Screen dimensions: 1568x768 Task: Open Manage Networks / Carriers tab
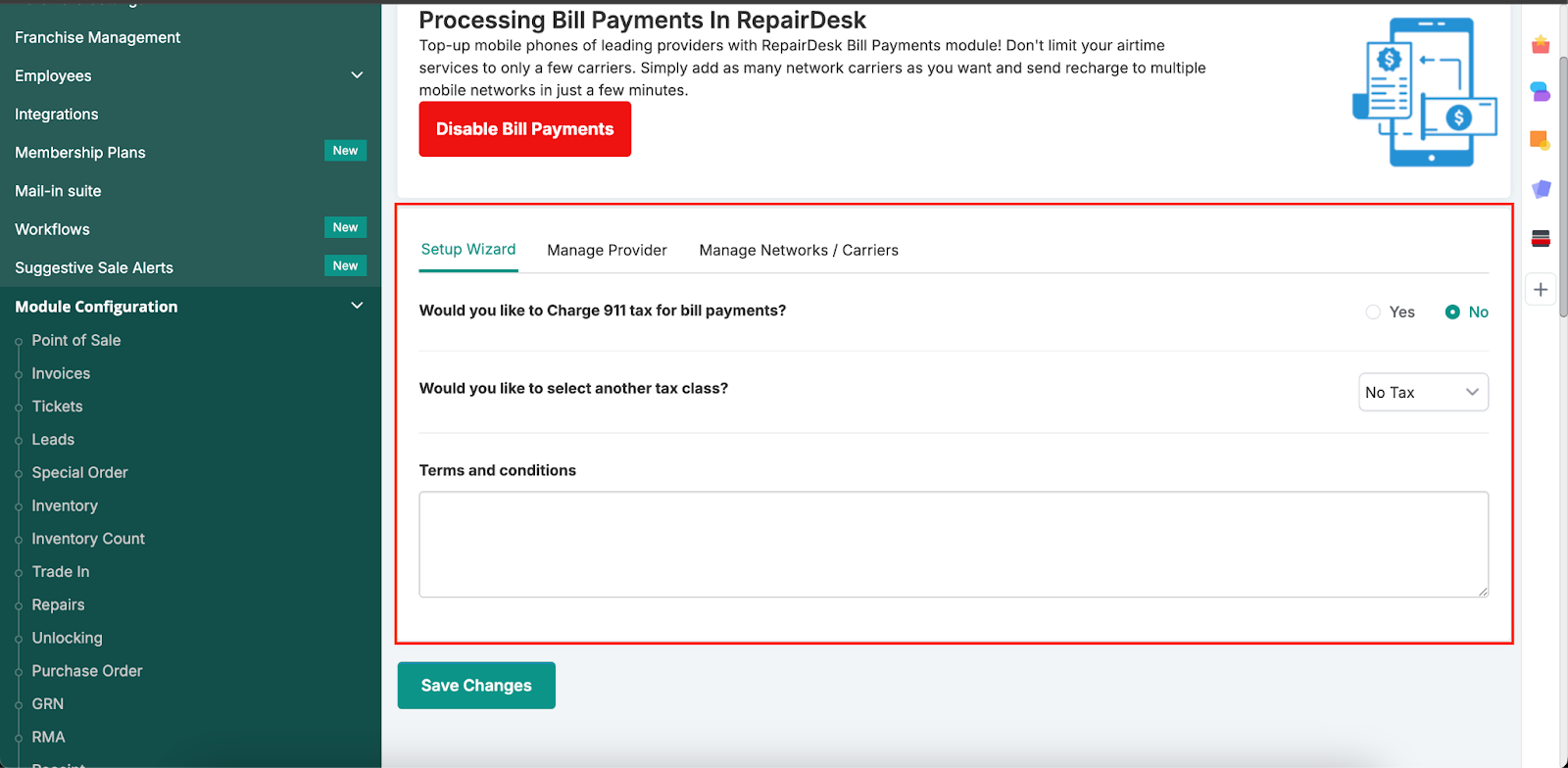(x=799, y=251)
